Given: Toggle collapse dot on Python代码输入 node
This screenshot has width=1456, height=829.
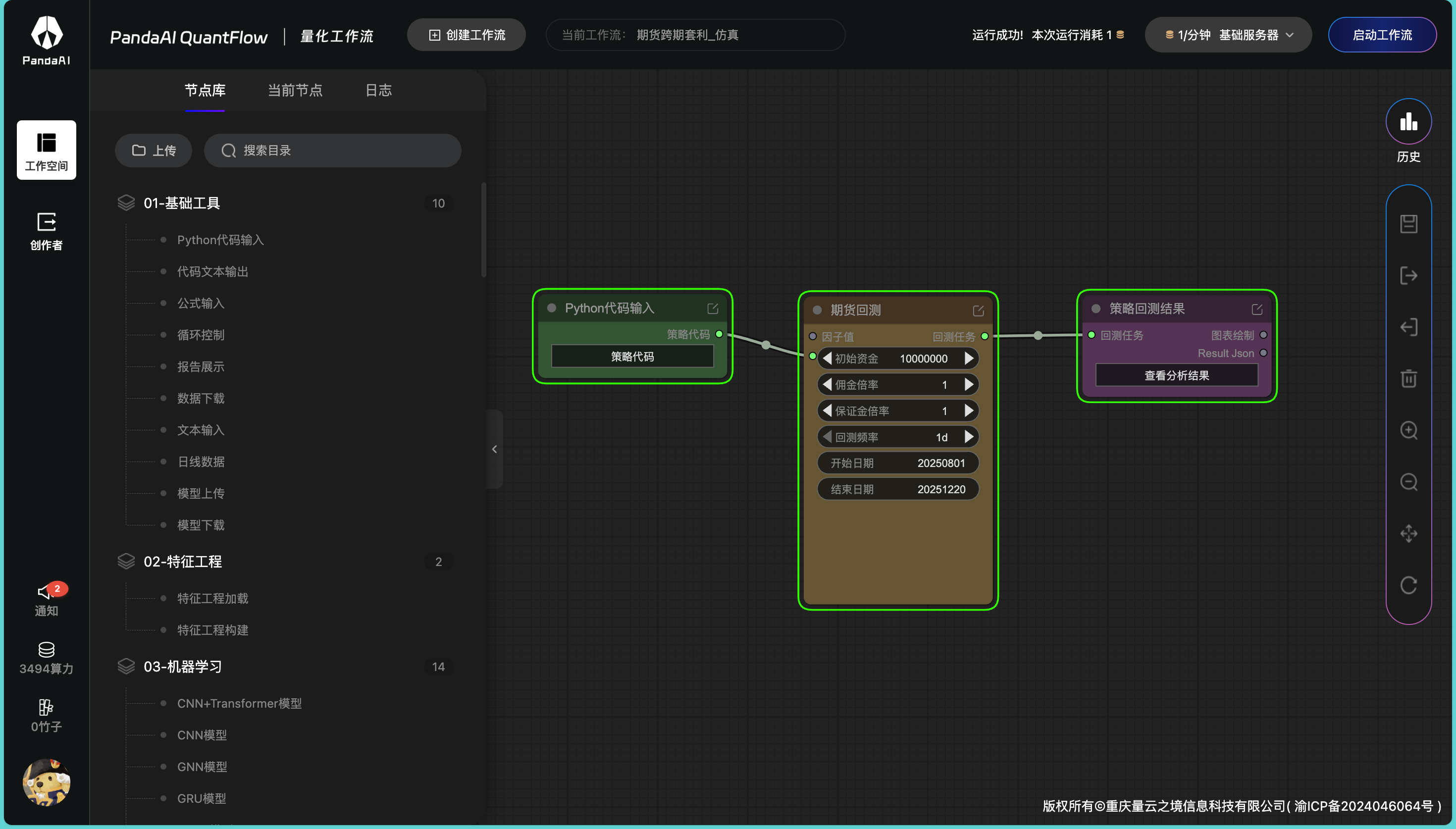Looking at the screenshot, I should coord(551,308).
